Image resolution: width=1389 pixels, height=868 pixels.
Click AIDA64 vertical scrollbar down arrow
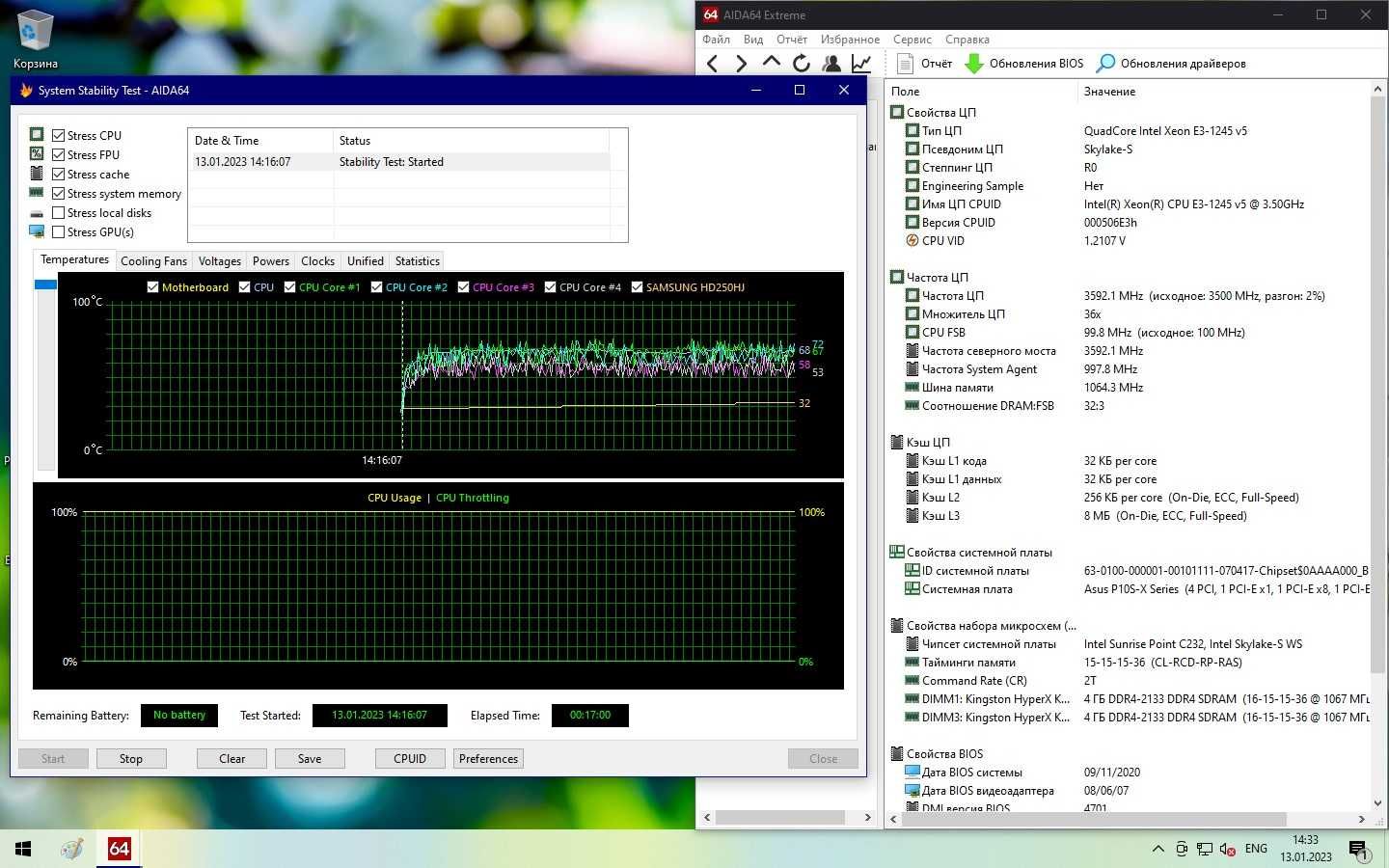(x=1377, y=802)
